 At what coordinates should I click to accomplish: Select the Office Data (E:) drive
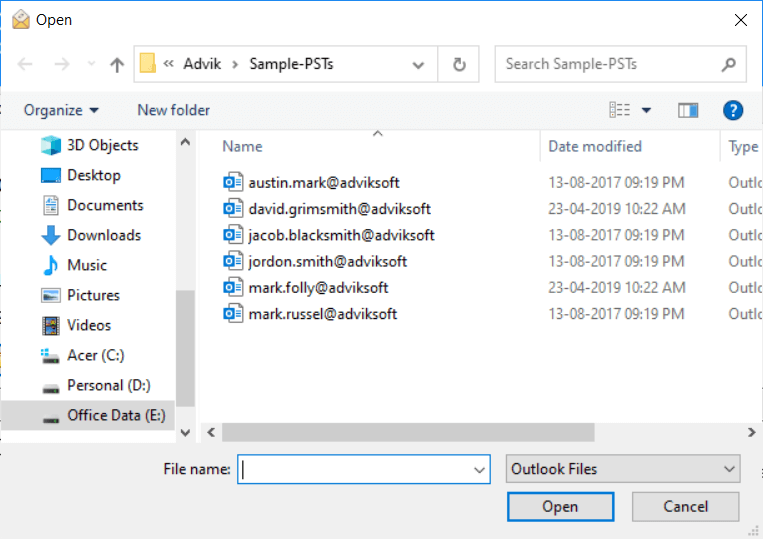tap(88, 415)
